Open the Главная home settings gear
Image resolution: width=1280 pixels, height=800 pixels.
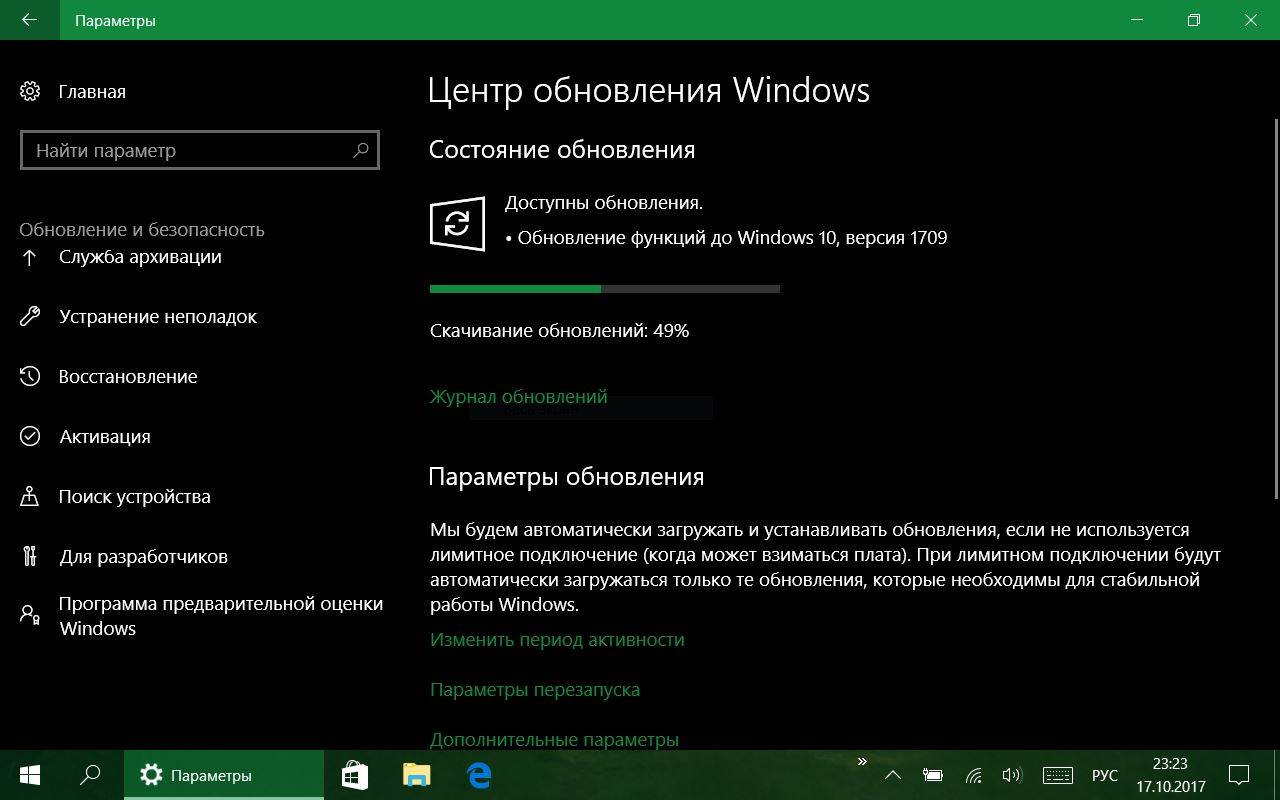[x=30, y=92]
